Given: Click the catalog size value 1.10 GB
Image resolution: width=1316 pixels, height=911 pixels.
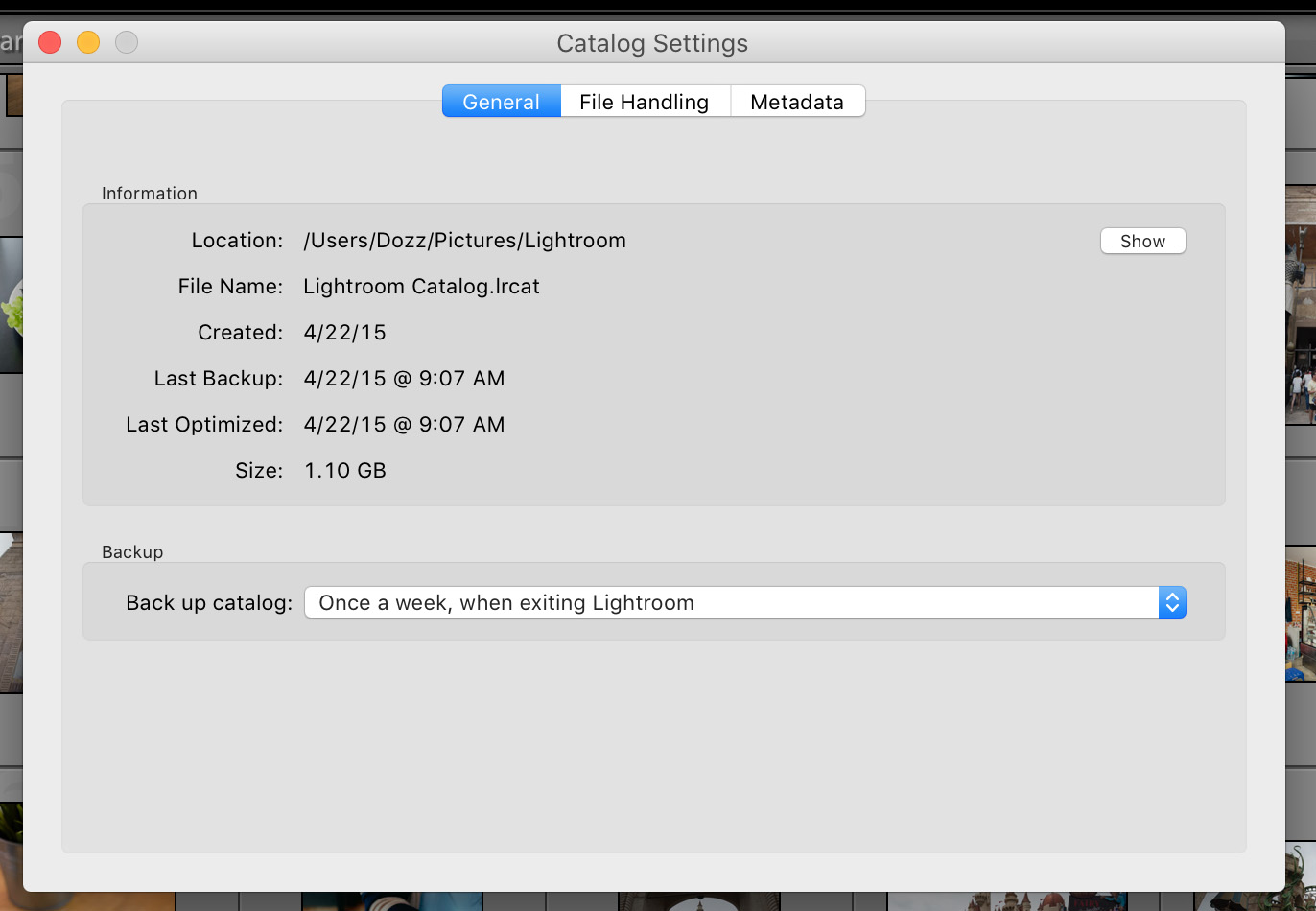Looking at the screenshot, I should [344, 471].
